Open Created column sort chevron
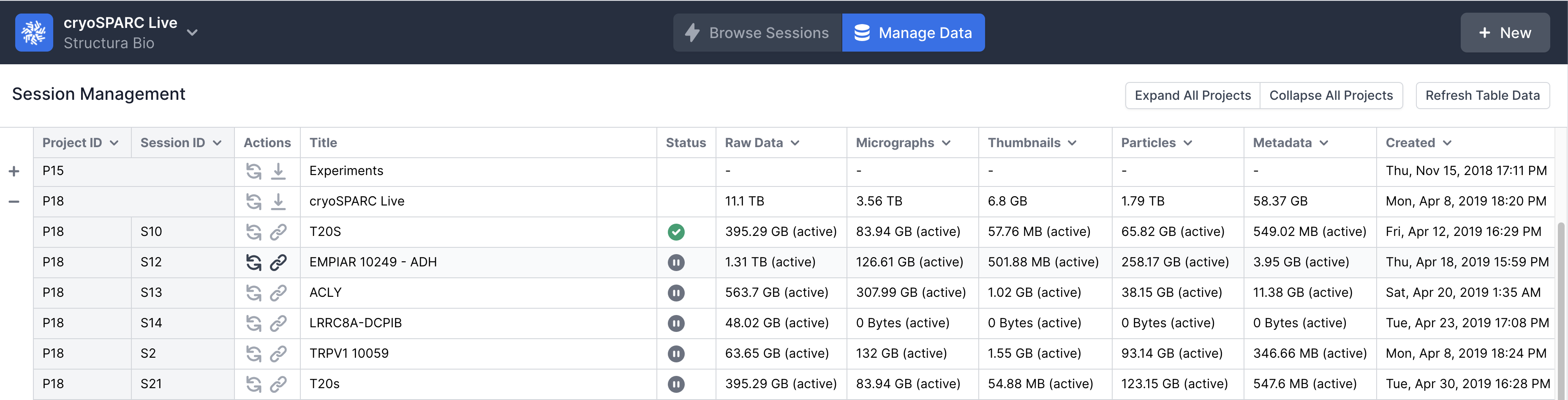 point(1448,143)
